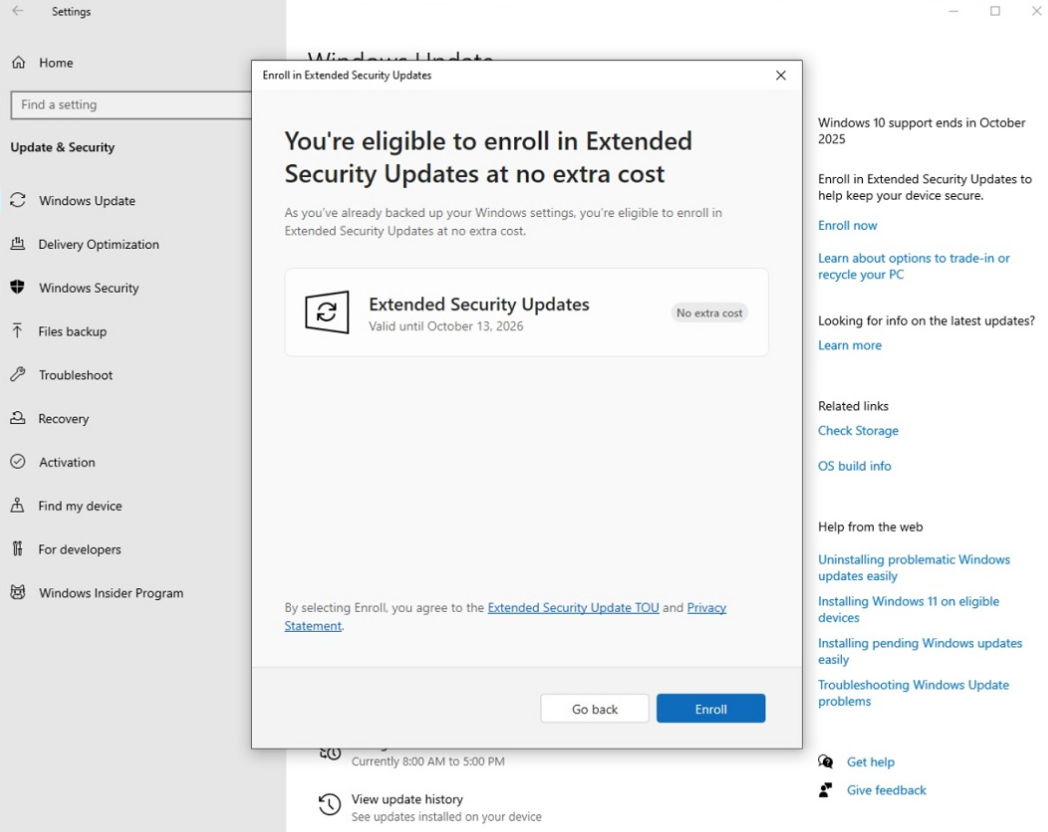
Task: Click the Files backup arrow icon
Action: 18,331
